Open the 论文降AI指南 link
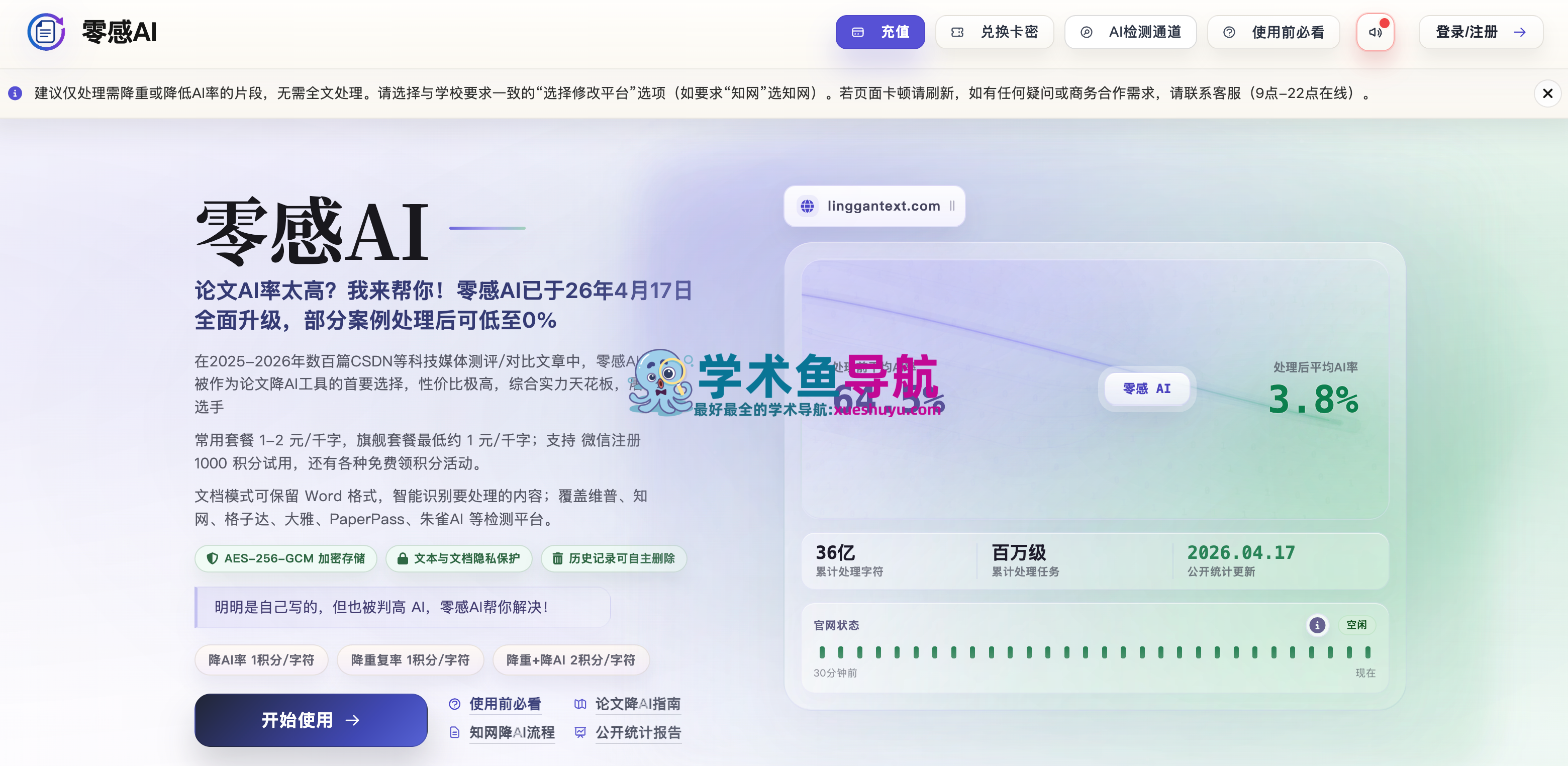1568x766 pixels. tap(637, 705)
